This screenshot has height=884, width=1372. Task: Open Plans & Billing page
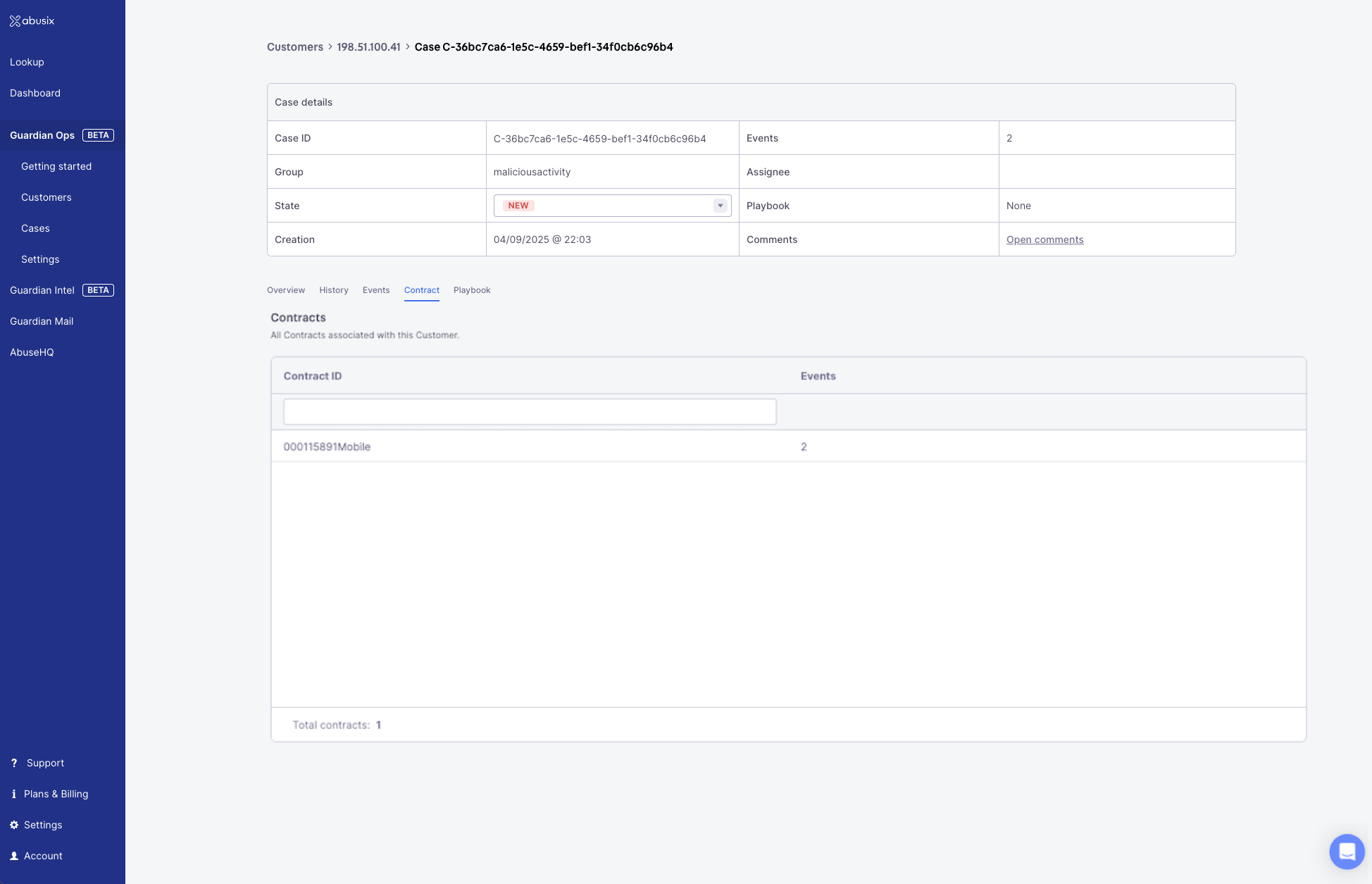56,794
